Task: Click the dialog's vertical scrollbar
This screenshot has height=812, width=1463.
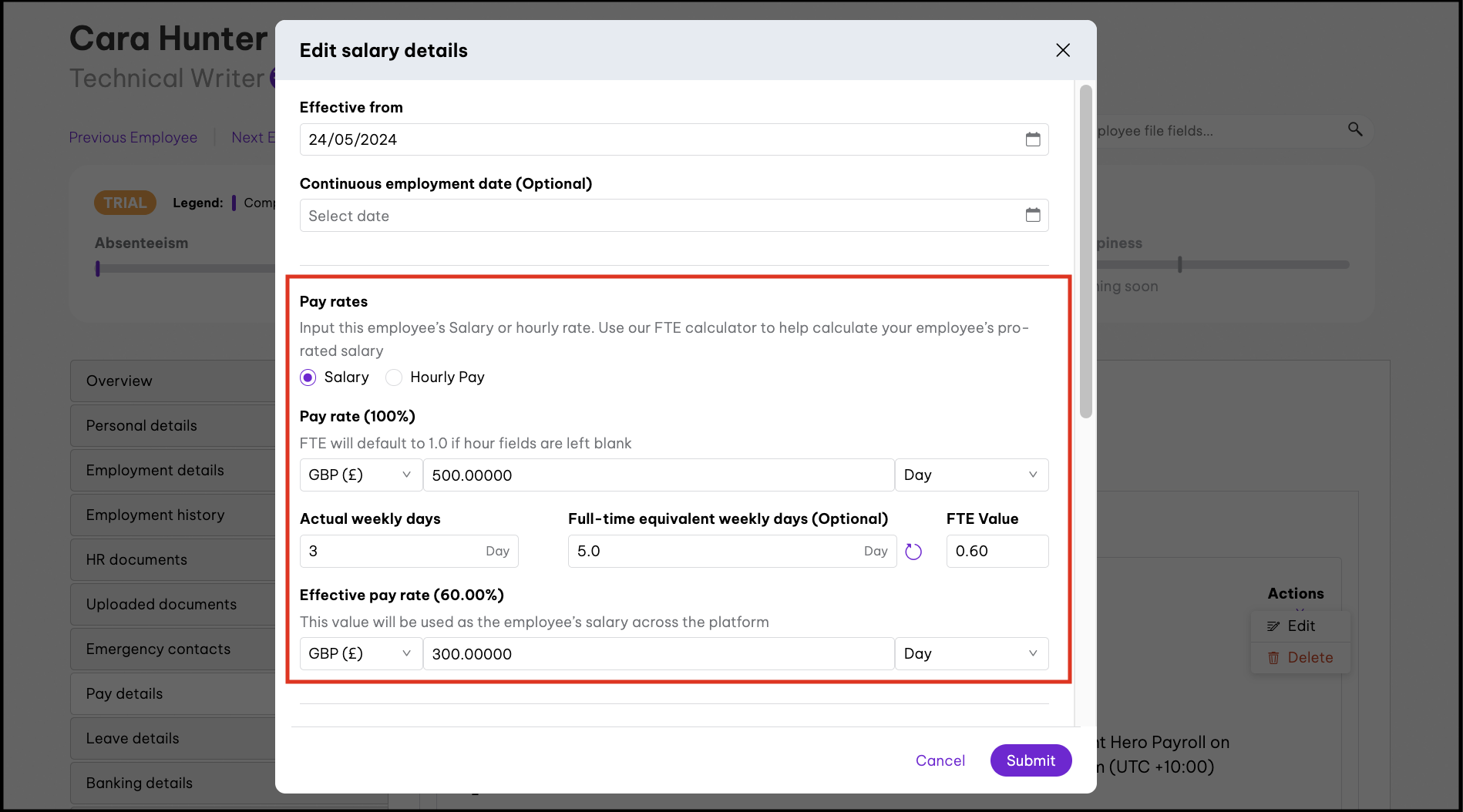Action: [x=1085, y=250]
